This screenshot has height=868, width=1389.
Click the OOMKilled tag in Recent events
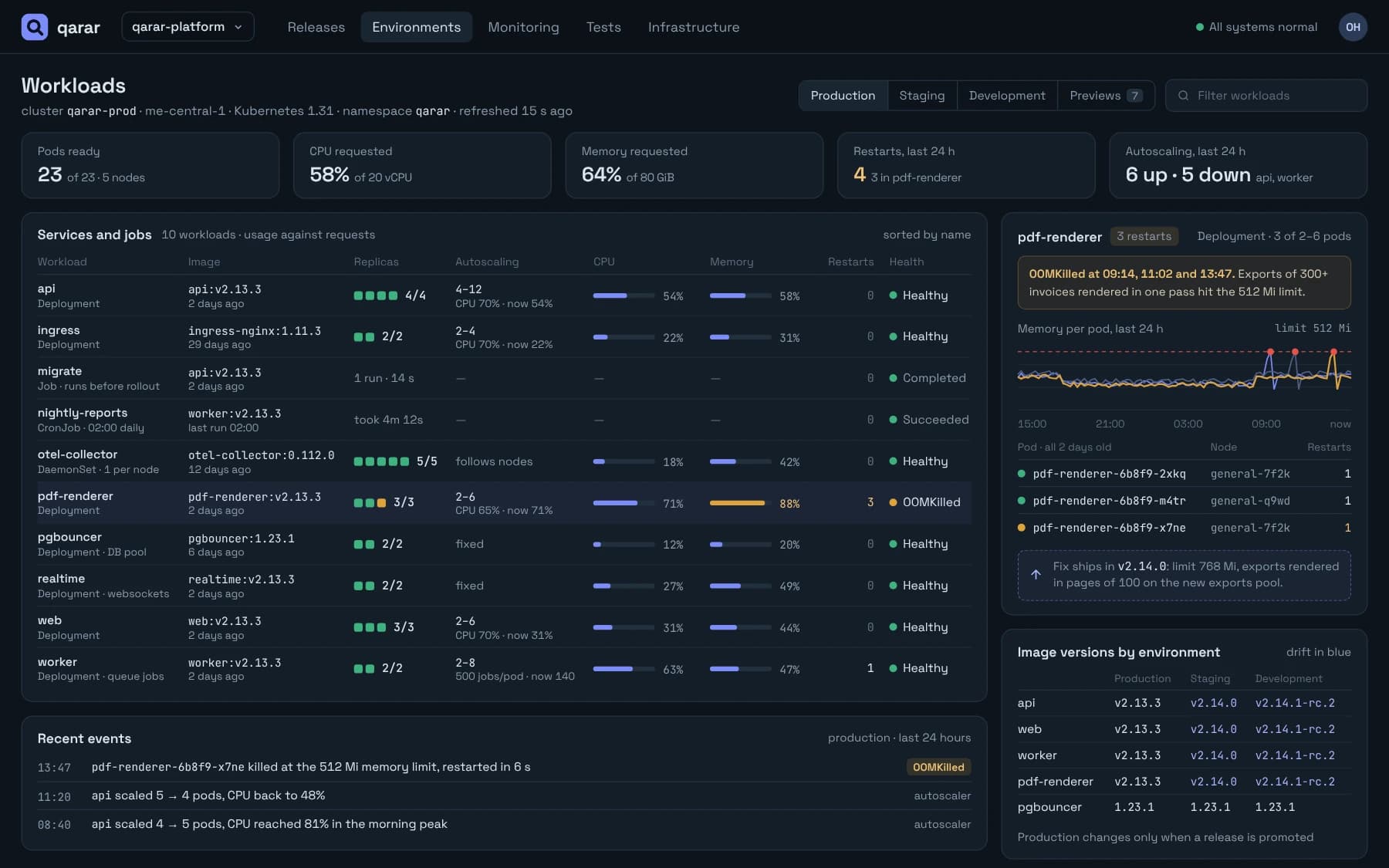tap(938, 767)
